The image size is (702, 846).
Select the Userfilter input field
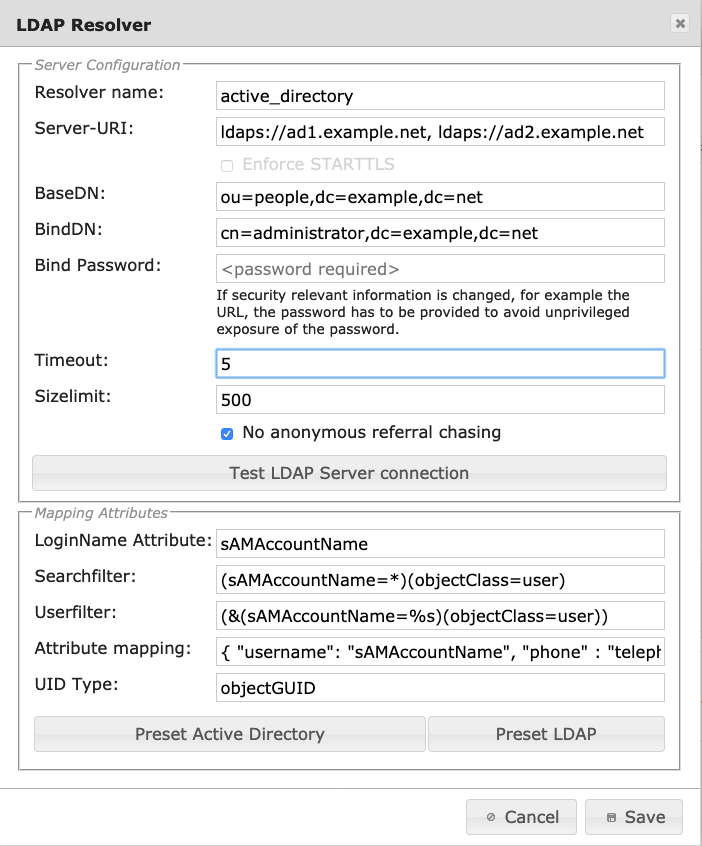tap(440, 615)
